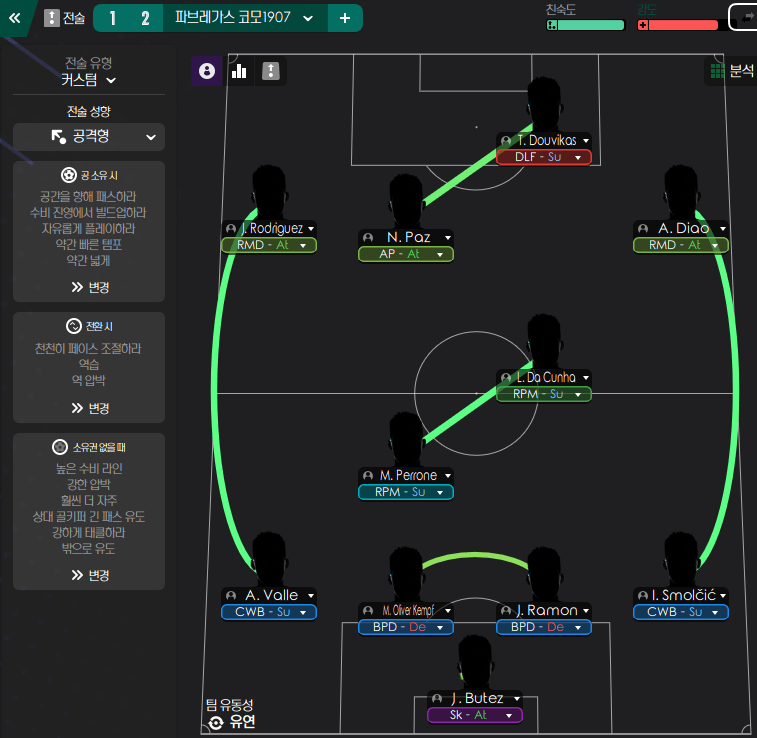Select tactic slot 2 tab
Viewport: 757px width, 738px height.
[x=145, y=18]
